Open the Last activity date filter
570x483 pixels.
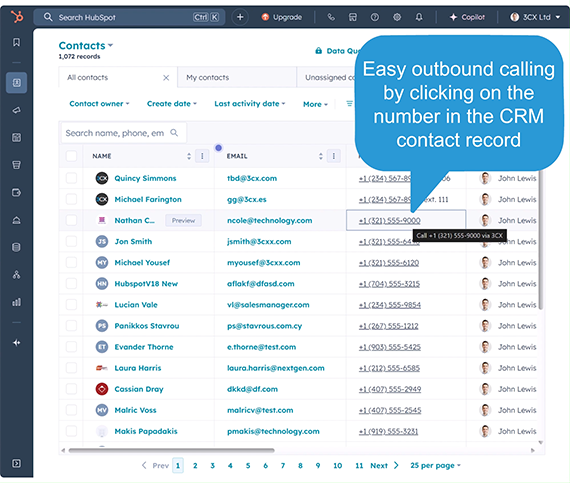click(x=250, y=104)
